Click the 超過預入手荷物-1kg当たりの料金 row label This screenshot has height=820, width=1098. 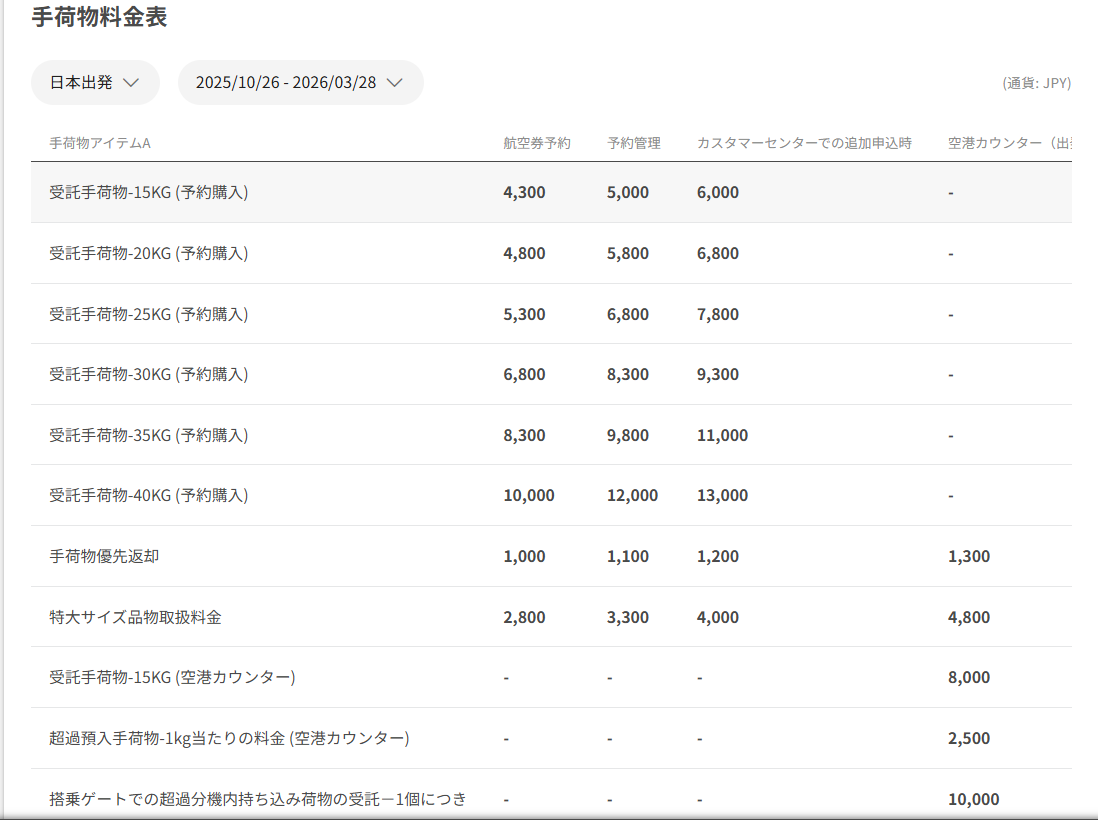coord(229,738)
